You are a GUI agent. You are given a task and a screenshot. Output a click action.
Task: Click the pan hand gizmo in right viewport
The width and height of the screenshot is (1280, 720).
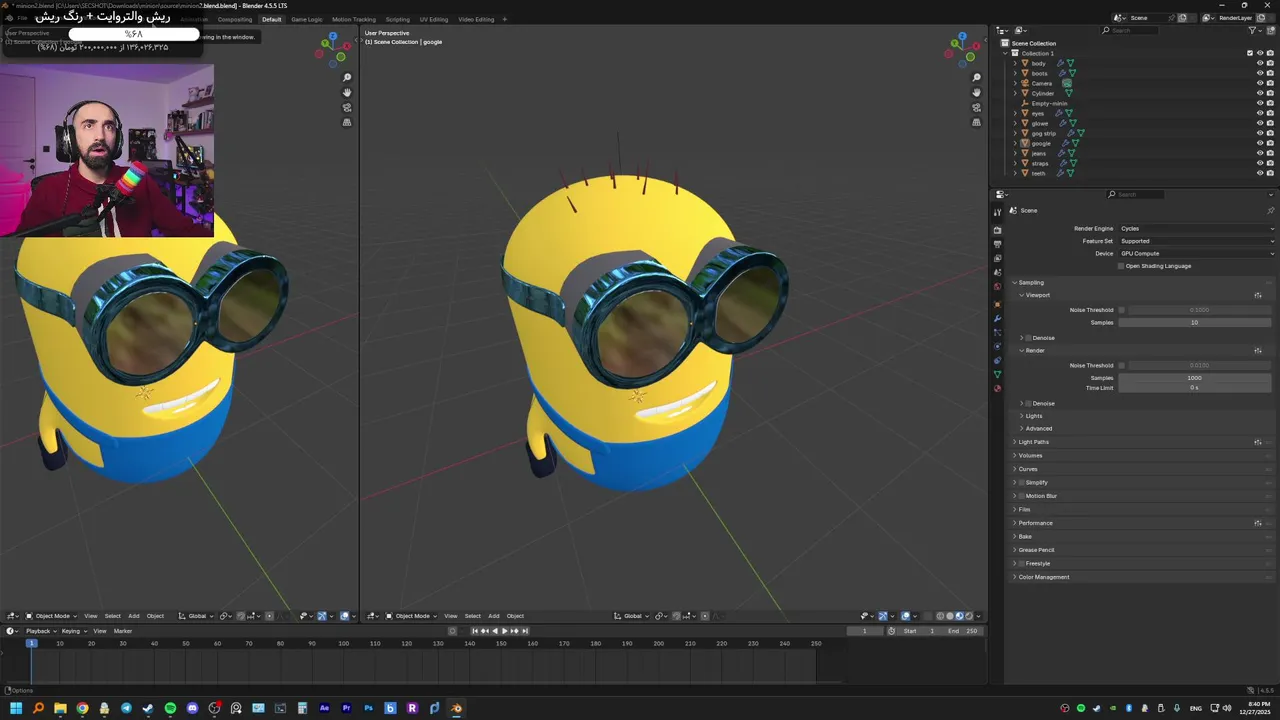coord(977,92)
